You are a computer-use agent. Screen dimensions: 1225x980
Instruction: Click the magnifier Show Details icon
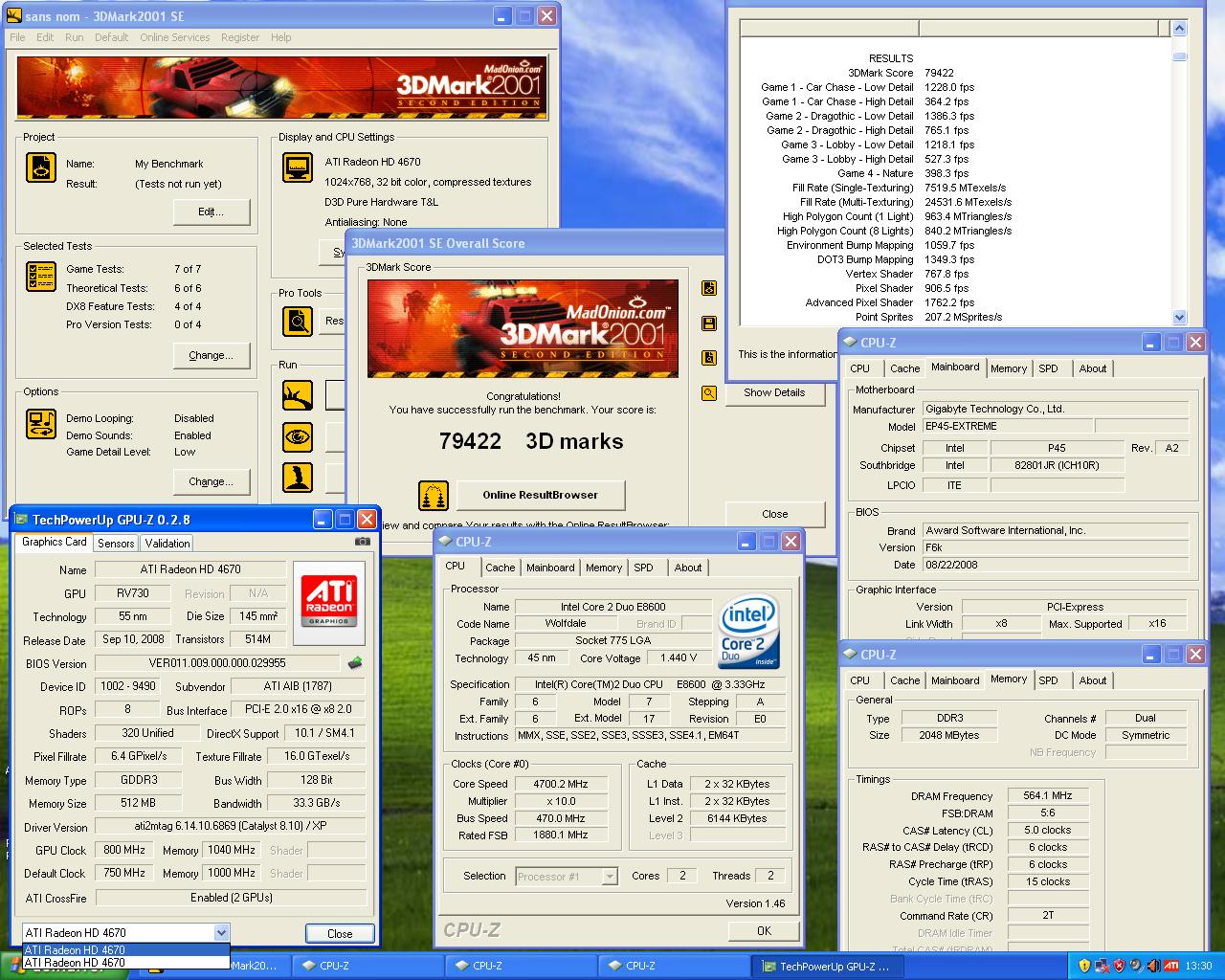click(x=709, y=392)
